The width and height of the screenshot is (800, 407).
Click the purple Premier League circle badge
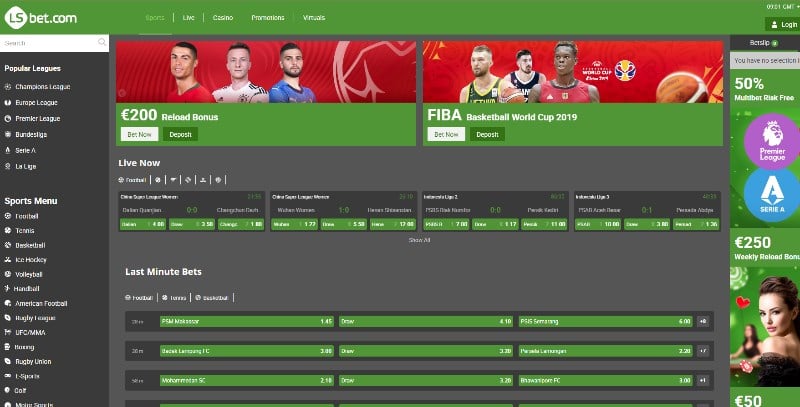pos(772,141)
